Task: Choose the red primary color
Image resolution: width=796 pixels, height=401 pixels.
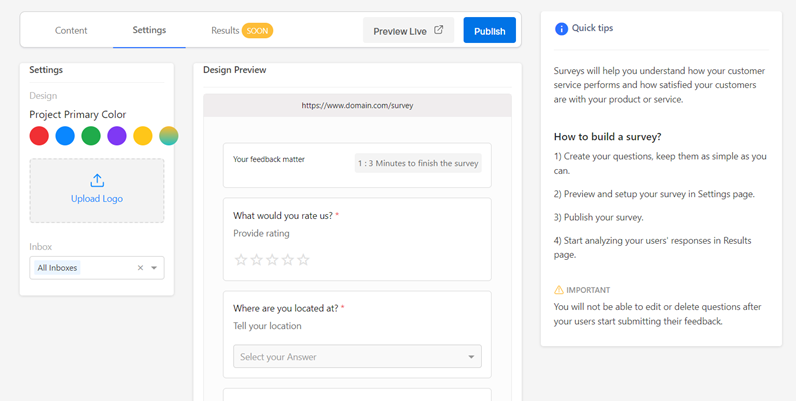Action: tap(39, 136)
